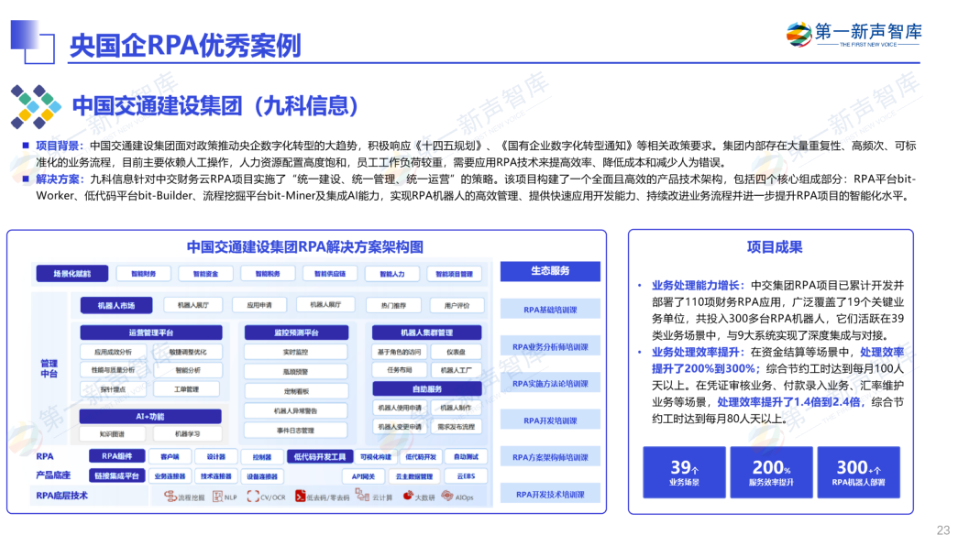Click the 用户评价 box
The width and height of the screenshot is (956, 553).
[457, 305]
